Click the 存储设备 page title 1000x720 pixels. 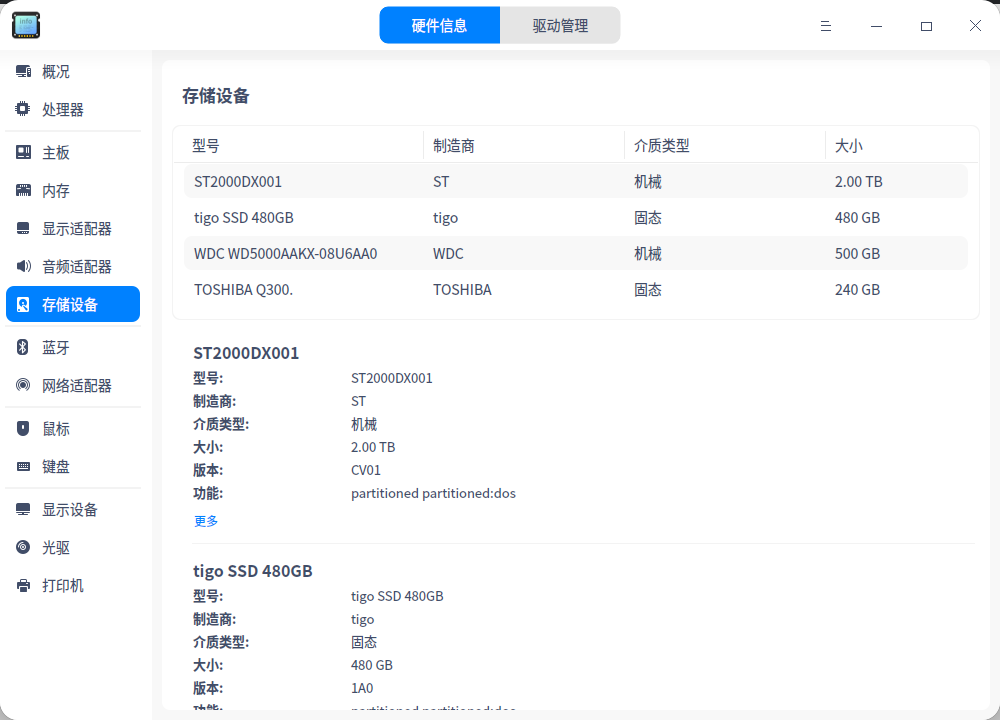(x=216, y=96)
